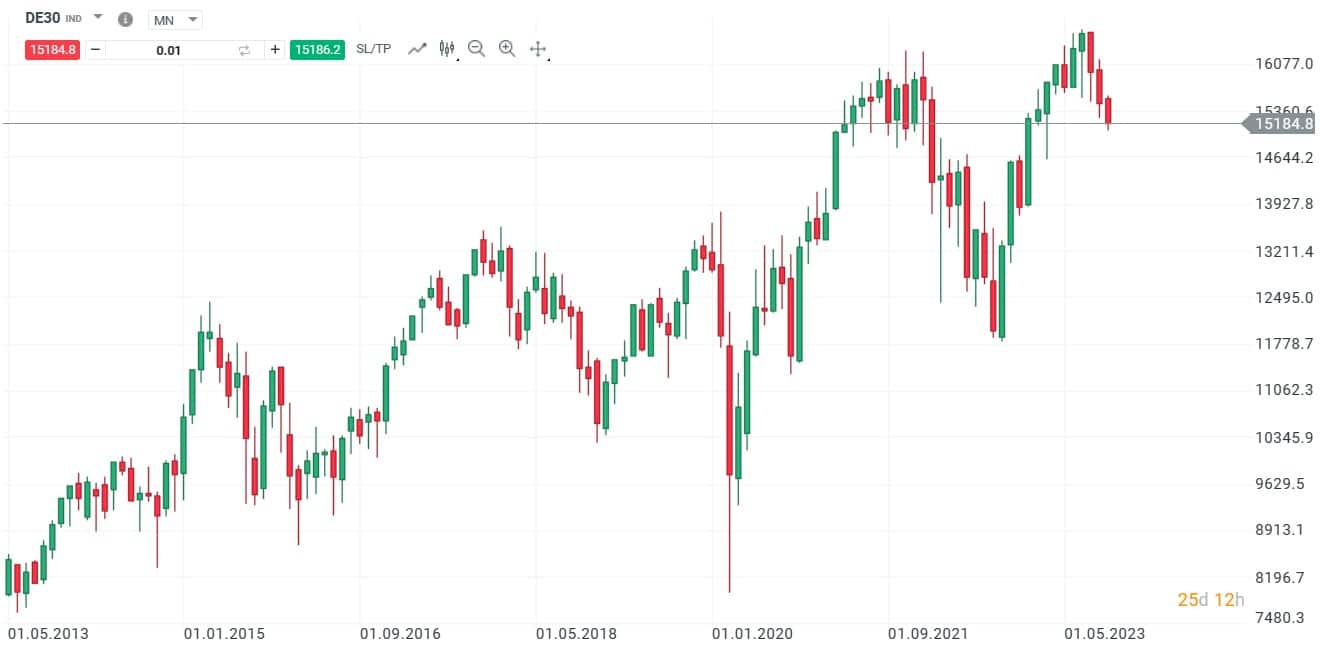
Task: Click the zoom in magnifier icon
Action: click(x=507, y=48)
